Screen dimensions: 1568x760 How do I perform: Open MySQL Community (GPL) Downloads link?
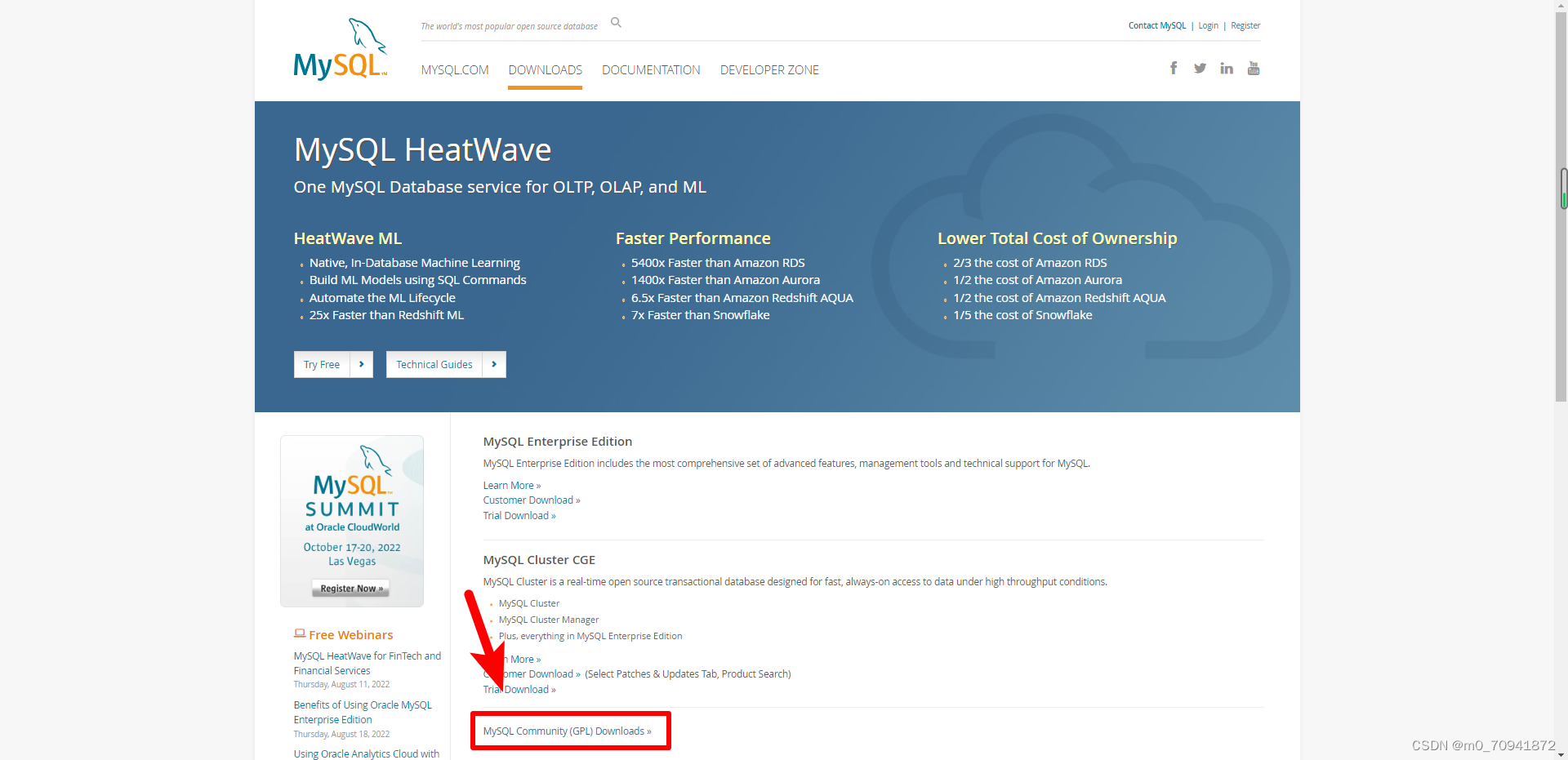[x=568, y=731]
